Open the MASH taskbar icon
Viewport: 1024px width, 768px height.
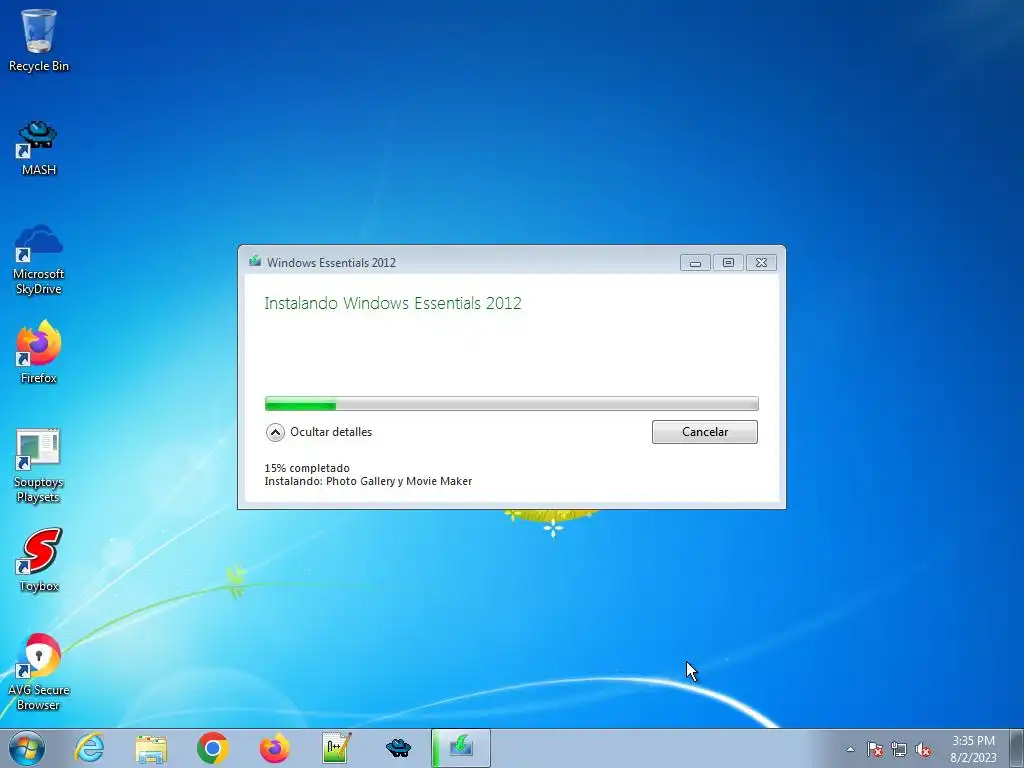(x=398, y=748)
